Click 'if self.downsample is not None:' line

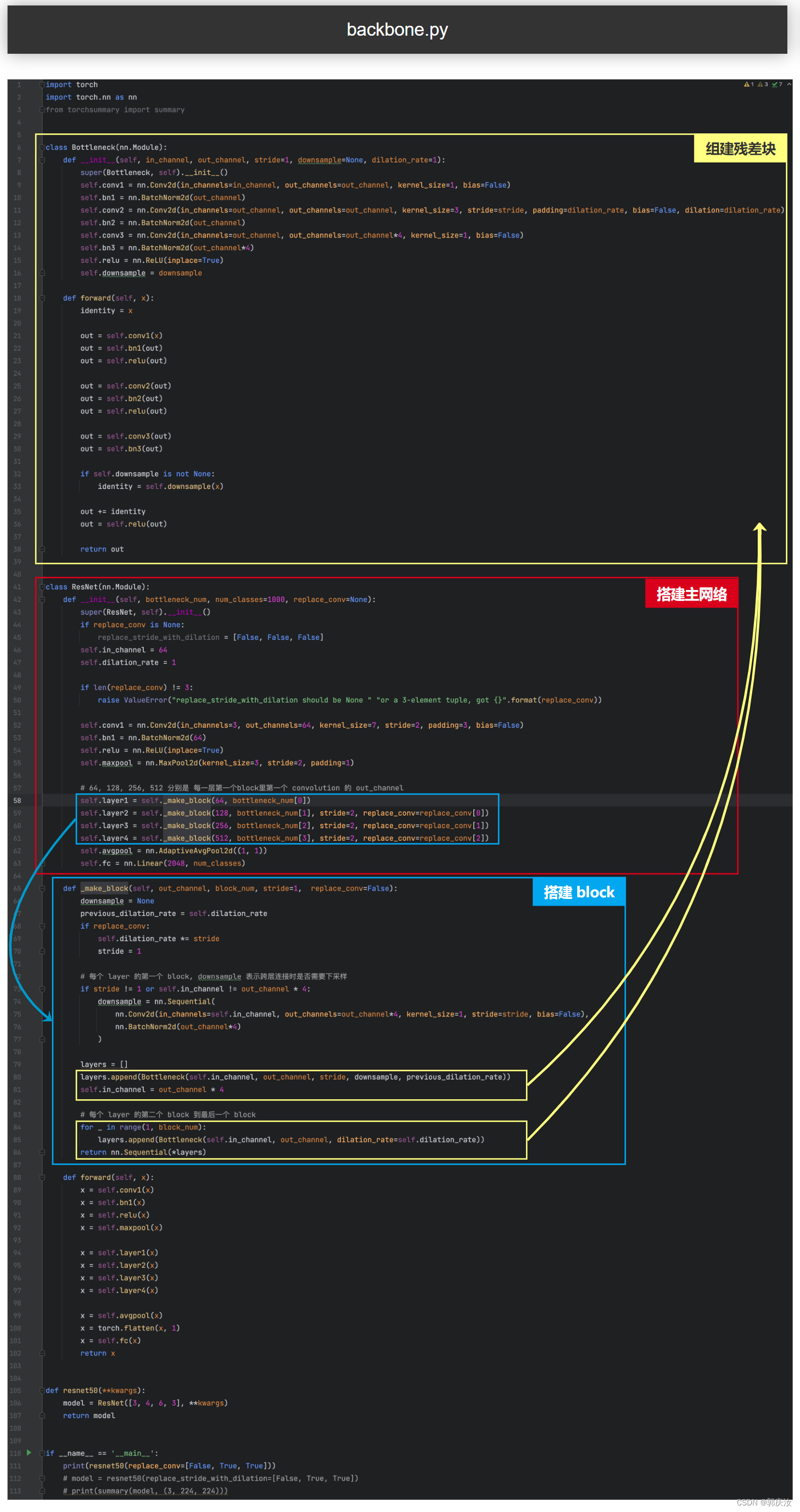pos(148,474)
